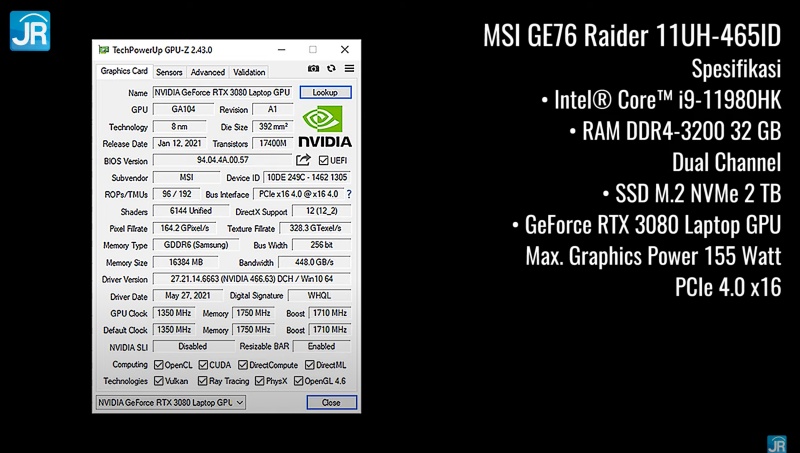The width and height of the screenshot is (800, 453).
Task: Click the JR logo at top left
Action: [30, 31]
